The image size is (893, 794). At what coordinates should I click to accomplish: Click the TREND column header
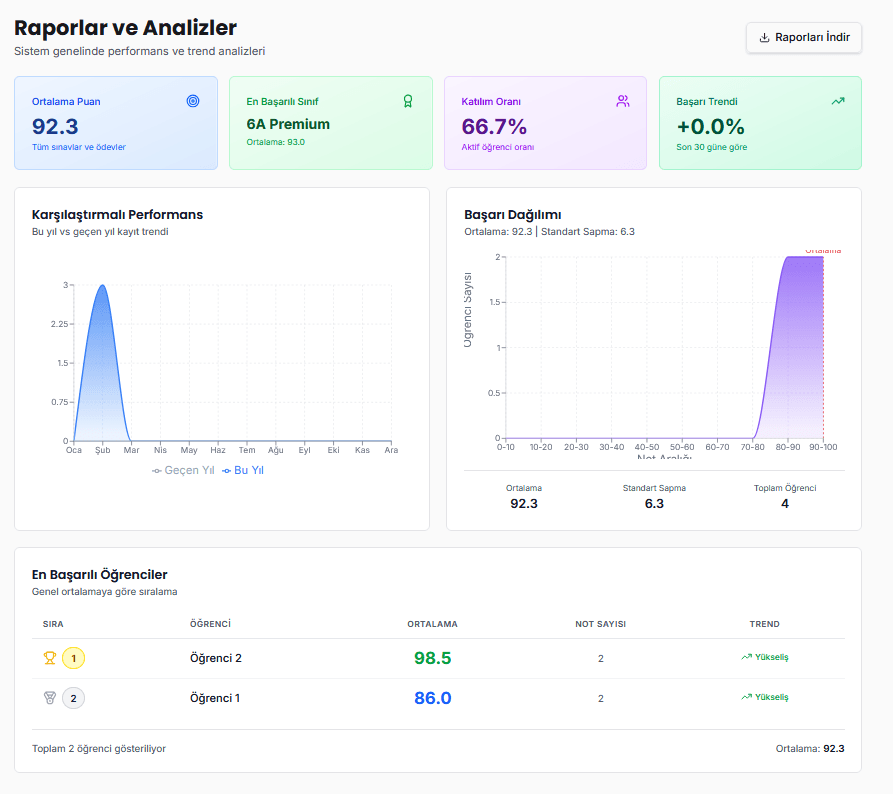tap(764, 624)
